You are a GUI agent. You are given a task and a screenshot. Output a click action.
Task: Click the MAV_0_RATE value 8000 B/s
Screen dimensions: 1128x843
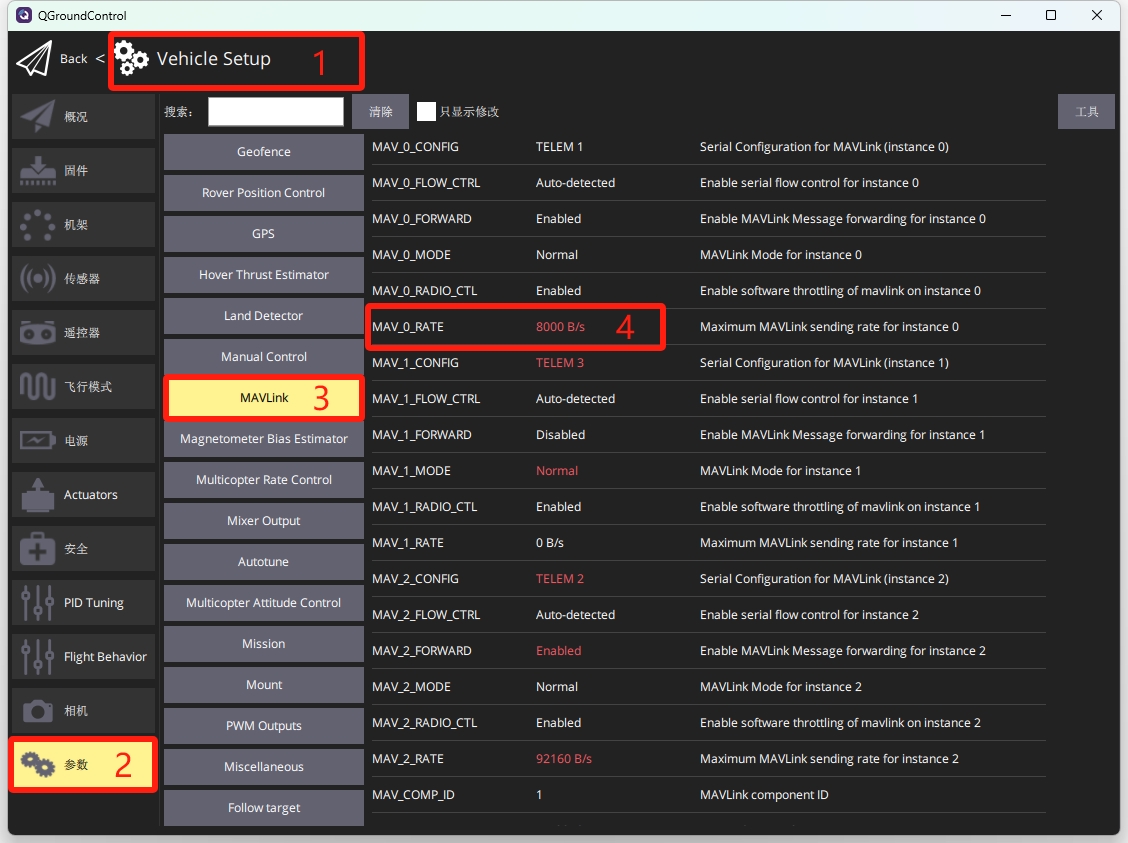click(560, 327)
